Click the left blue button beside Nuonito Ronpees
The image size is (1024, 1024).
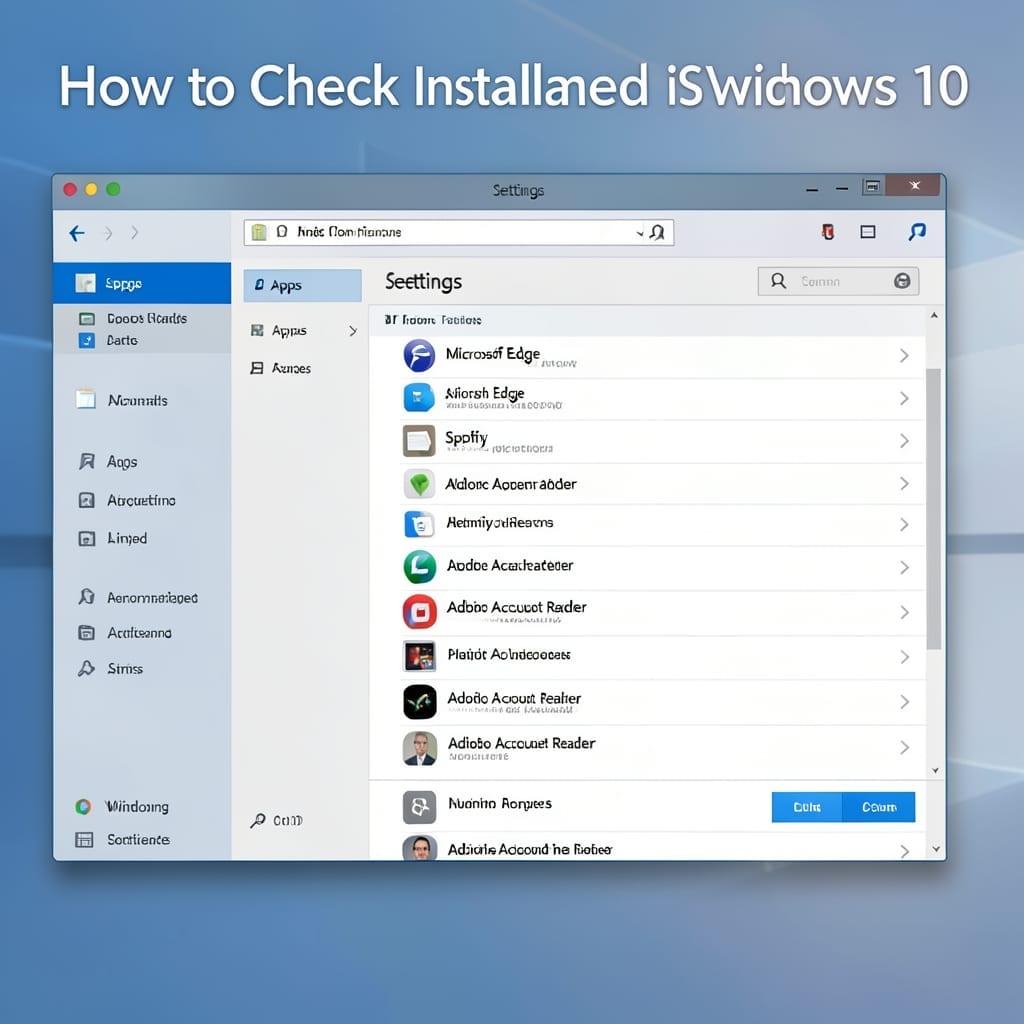(x=807, y=807)
